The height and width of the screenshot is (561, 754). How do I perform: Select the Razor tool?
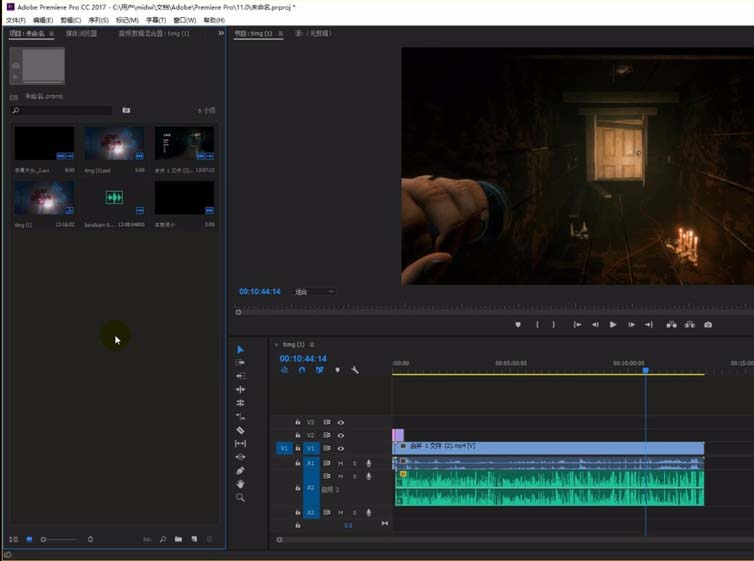[x=240, y=430]
